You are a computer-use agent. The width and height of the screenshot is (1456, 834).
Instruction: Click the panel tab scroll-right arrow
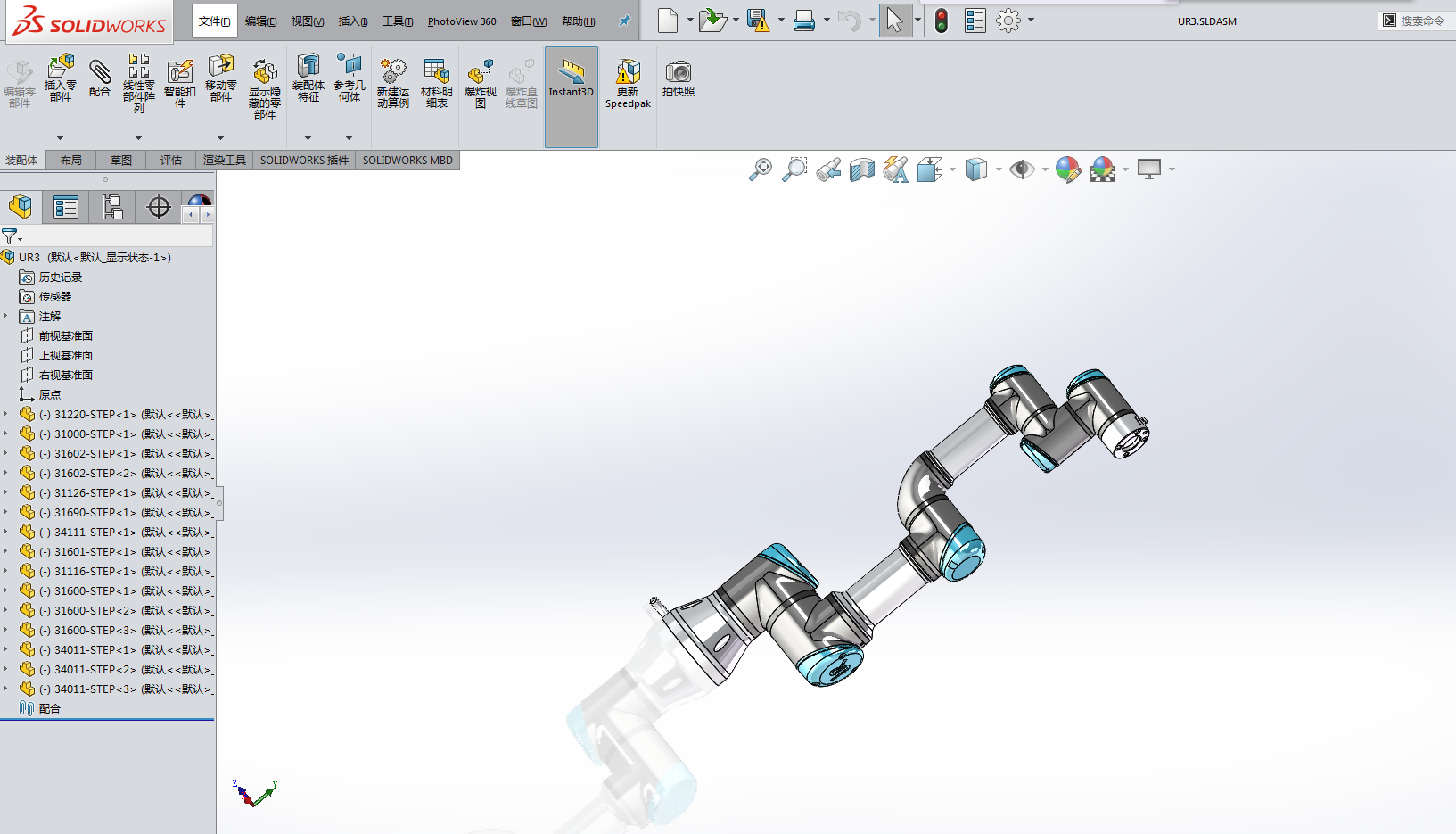pos(208,215)
